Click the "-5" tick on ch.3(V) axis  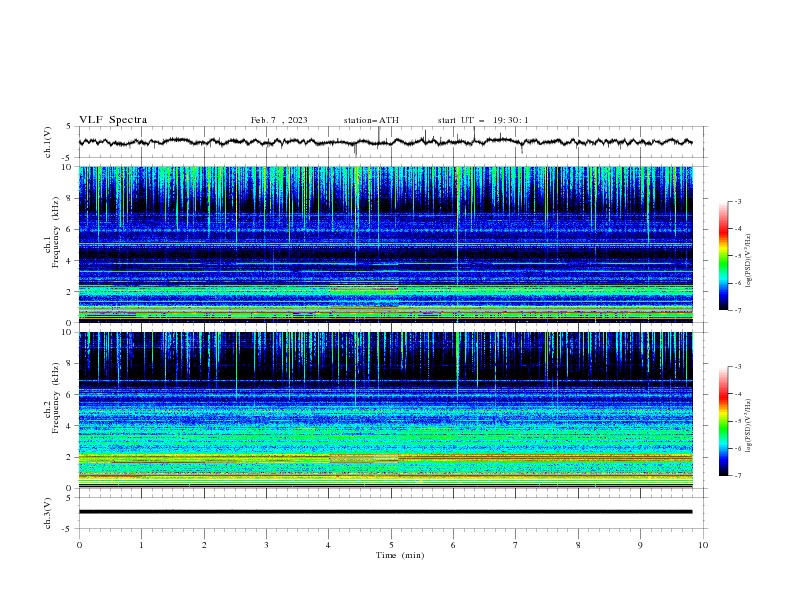click(x=67, y=529)
